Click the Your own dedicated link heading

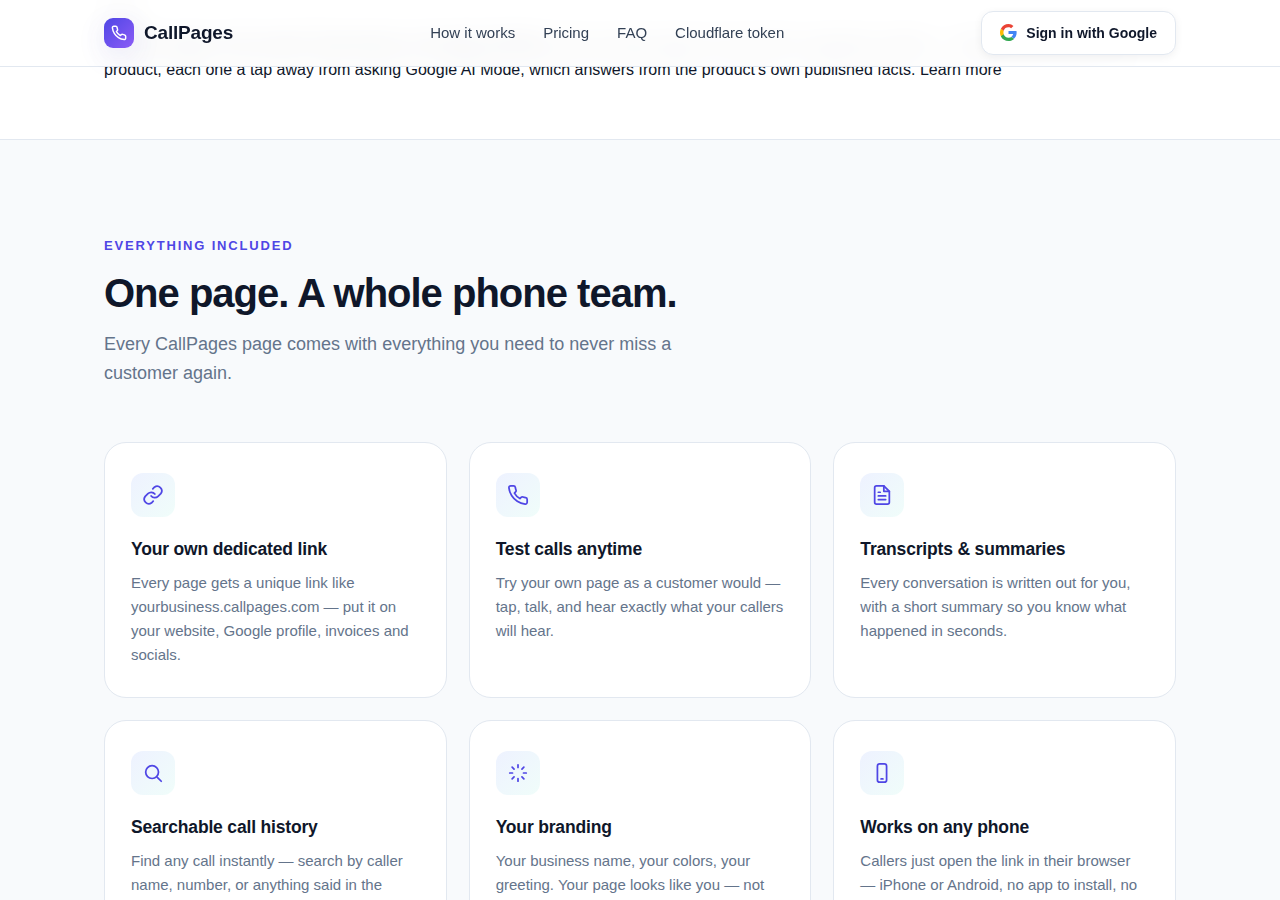229,549
